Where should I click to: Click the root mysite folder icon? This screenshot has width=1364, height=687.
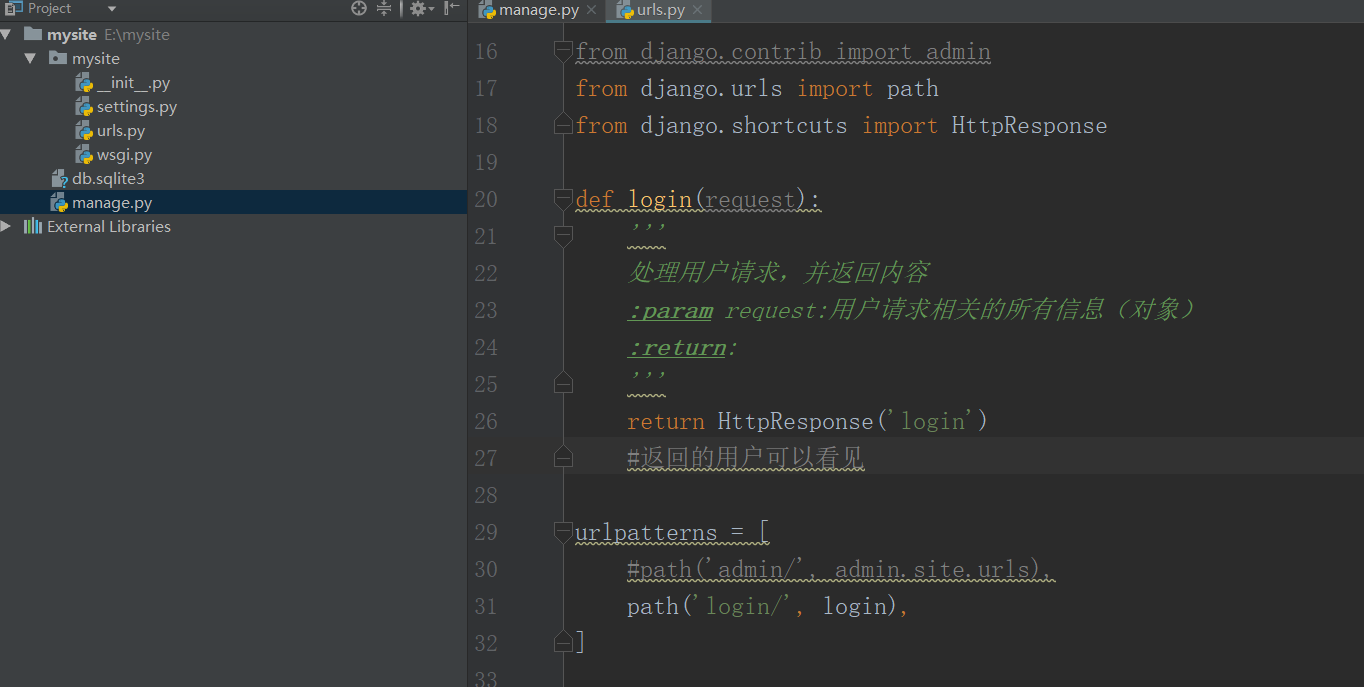(x=33, y=34)
